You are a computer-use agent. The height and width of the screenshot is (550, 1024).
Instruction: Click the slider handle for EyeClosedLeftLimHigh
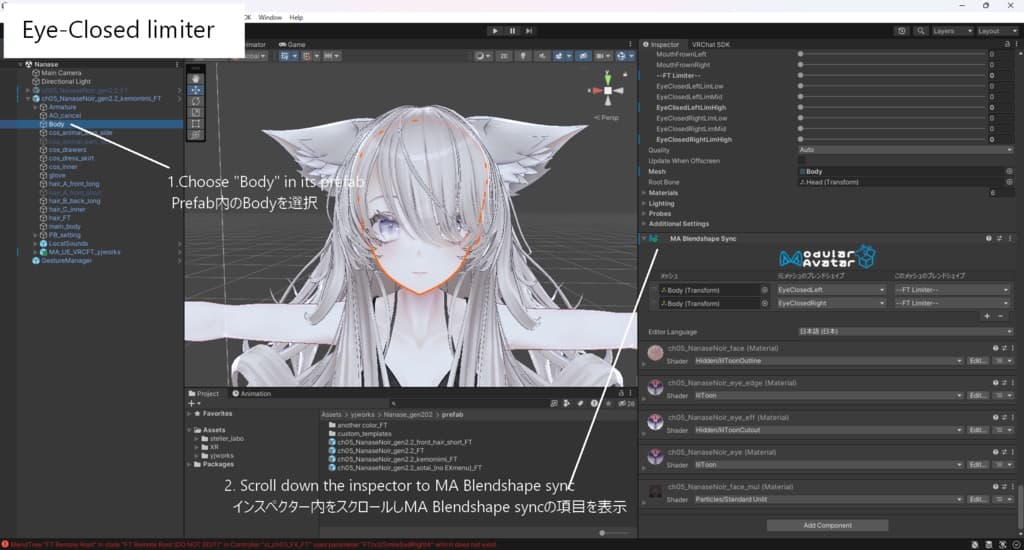[800, 107]
